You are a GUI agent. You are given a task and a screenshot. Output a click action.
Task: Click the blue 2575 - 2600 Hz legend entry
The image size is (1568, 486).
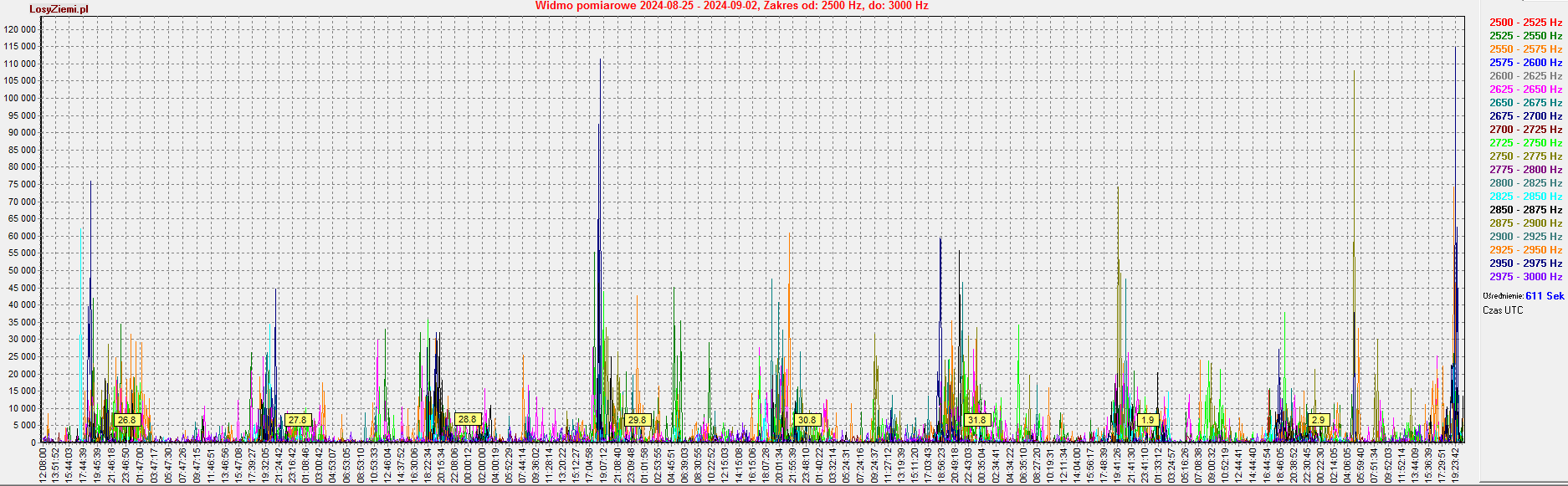point(1524,63)
